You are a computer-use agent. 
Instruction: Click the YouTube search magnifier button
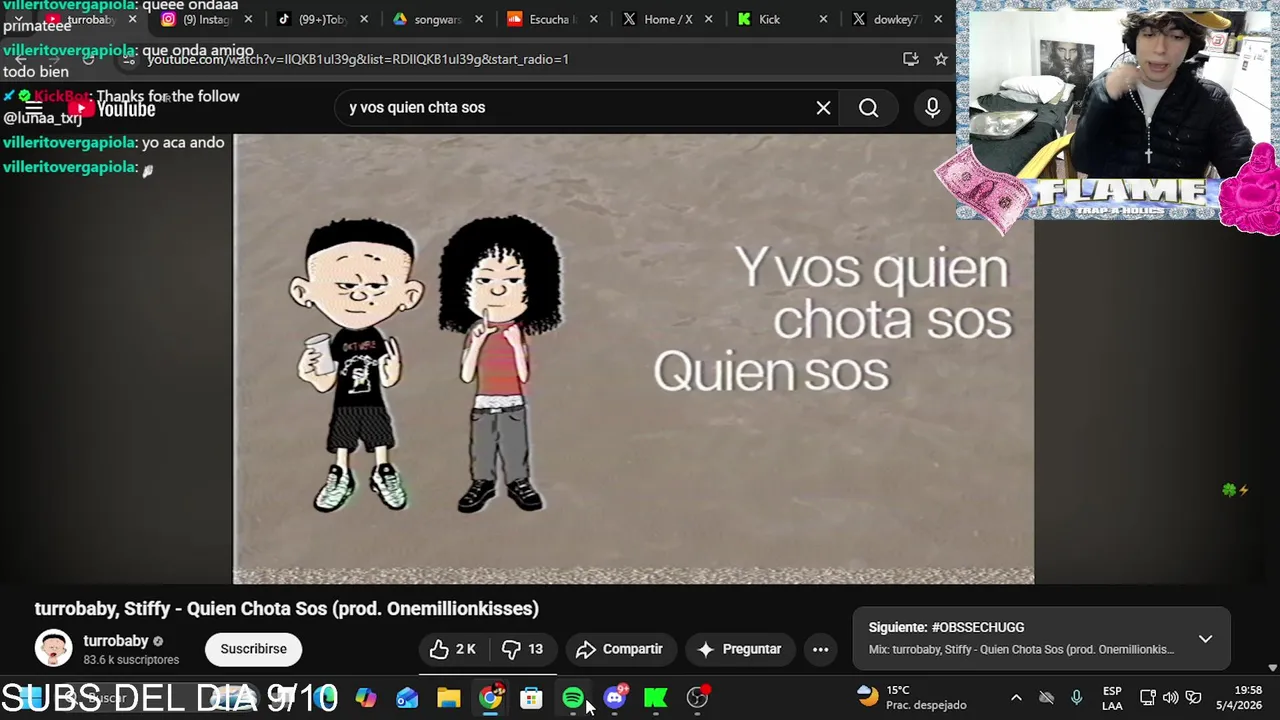868,107
